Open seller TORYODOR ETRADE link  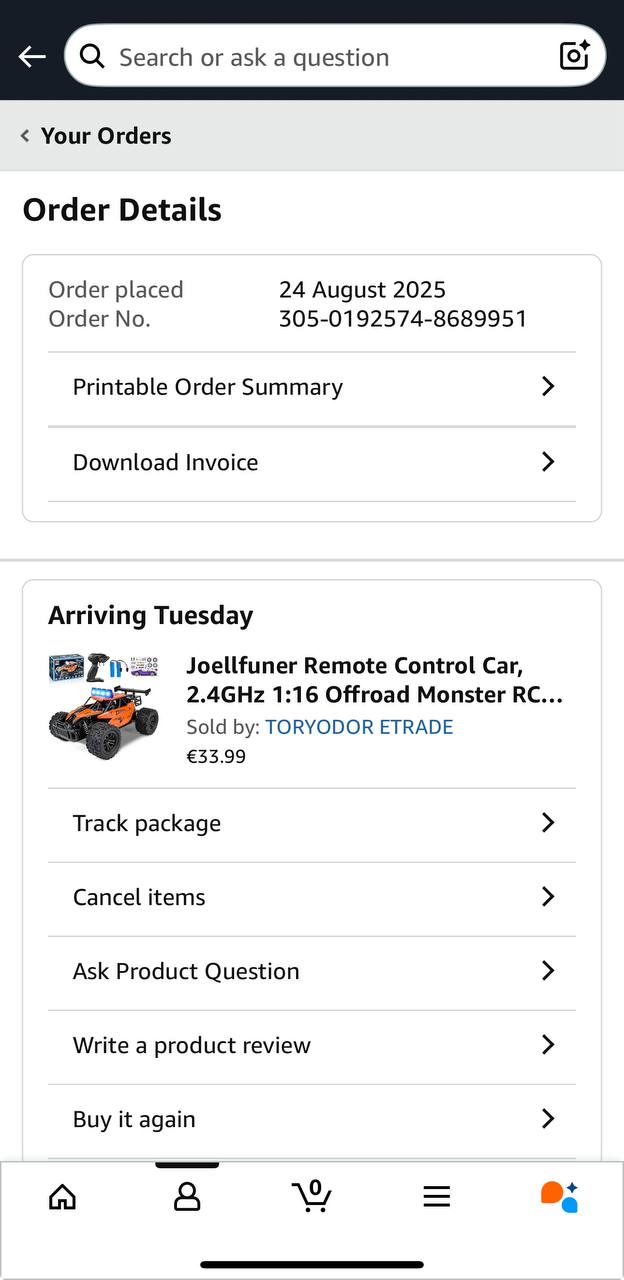pyautogui.click(x=359, y=727)
